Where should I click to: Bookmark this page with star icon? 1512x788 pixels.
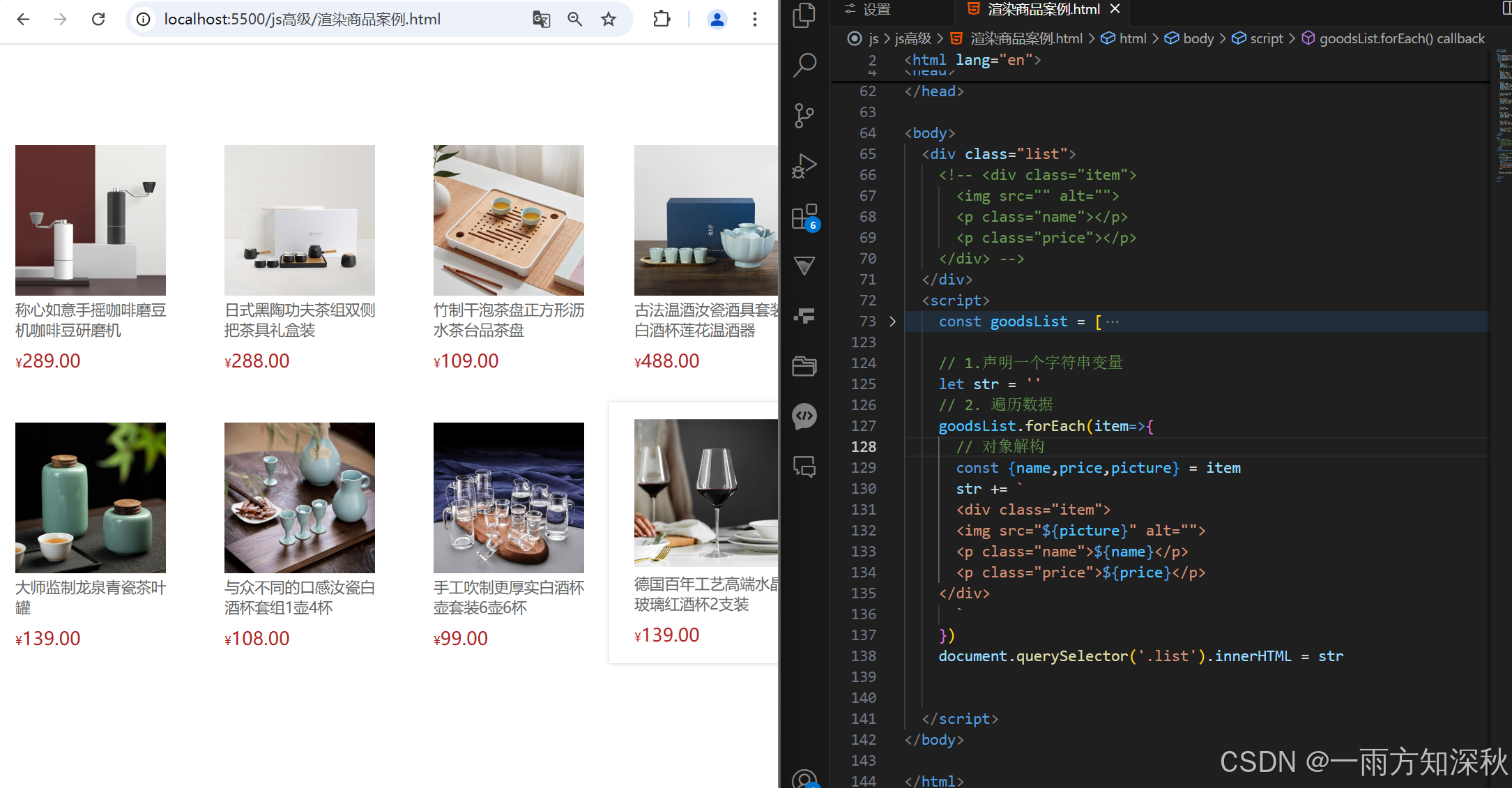click(x=609, y=20)
